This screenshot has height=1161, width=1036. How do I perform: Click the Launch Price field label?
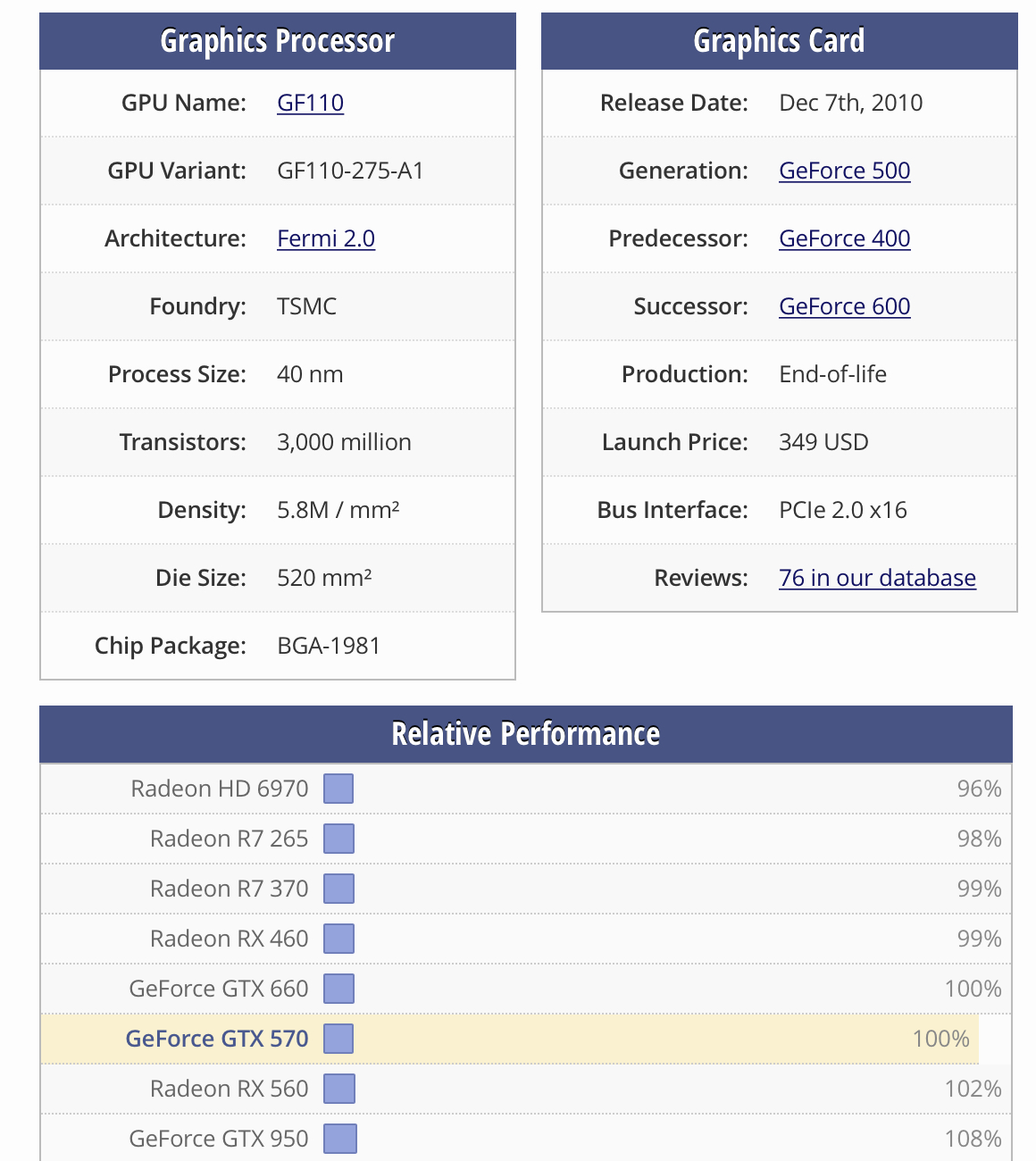[x=675, y=442]
